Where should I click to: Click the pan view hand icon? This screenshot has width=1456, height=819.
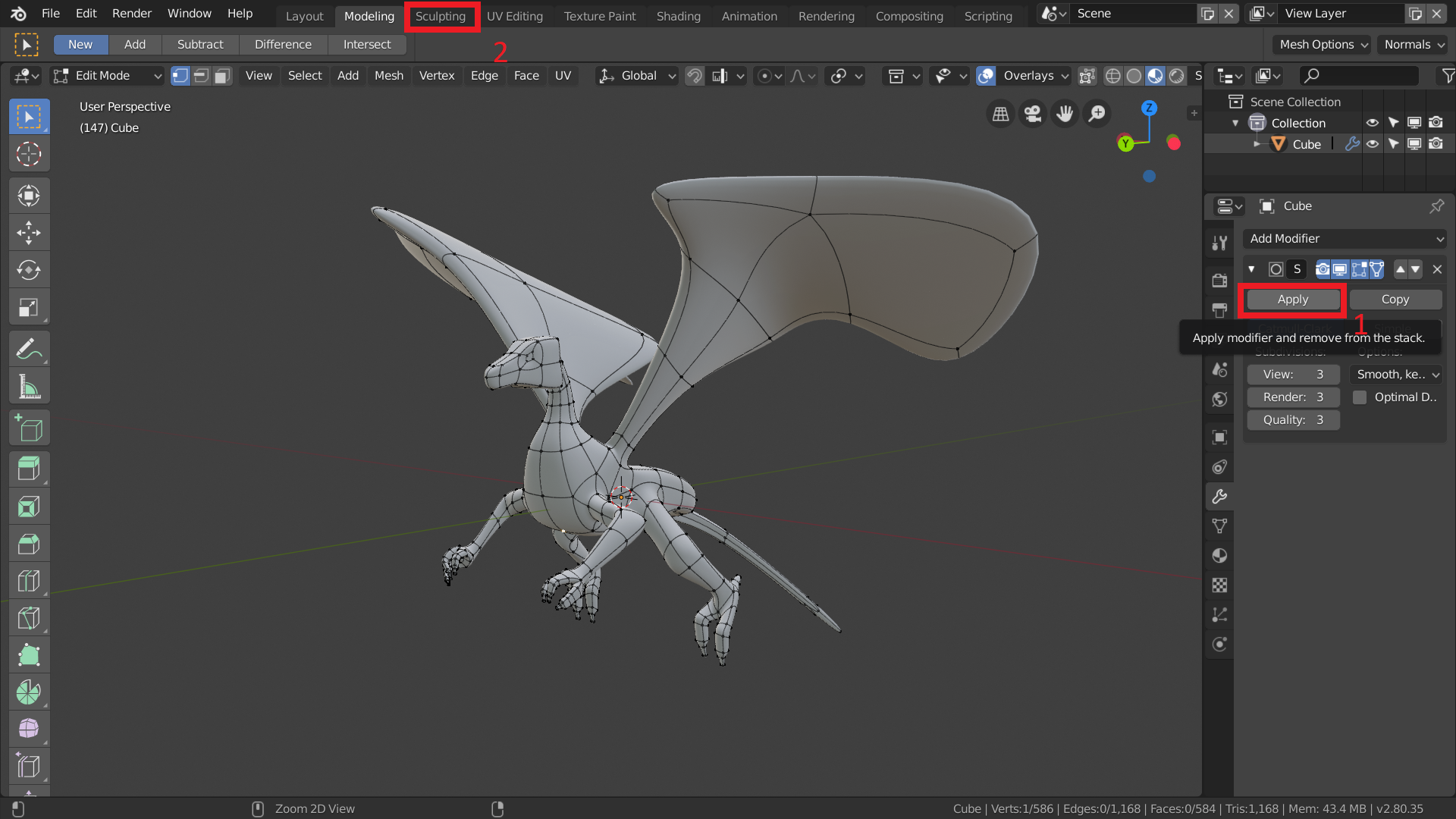point(1065,114)
